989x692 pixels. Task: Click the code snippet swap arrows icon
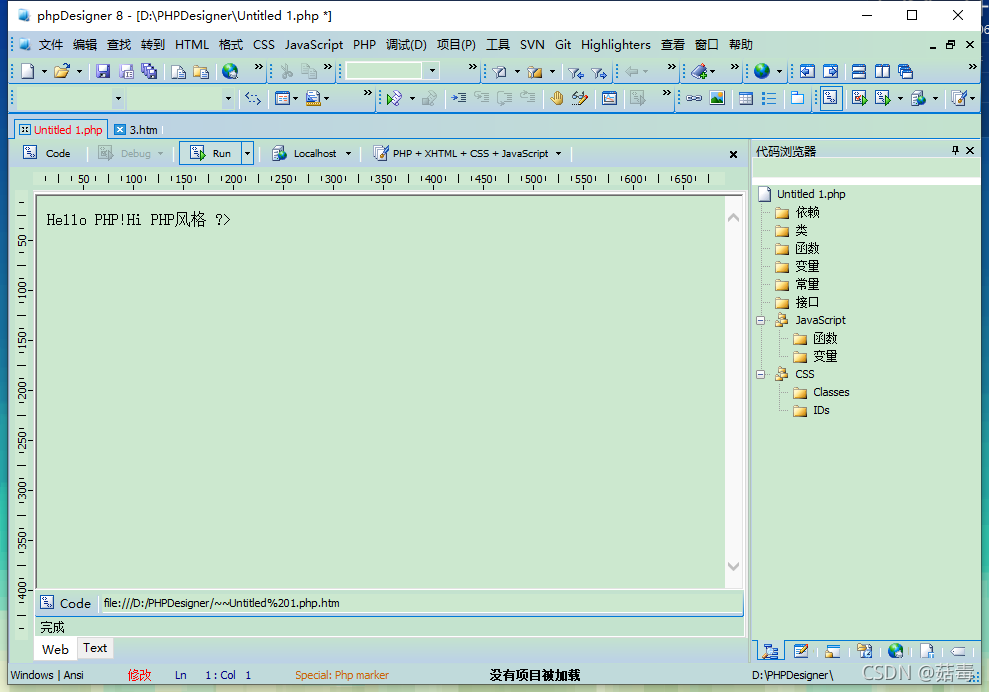click(253, 98)
